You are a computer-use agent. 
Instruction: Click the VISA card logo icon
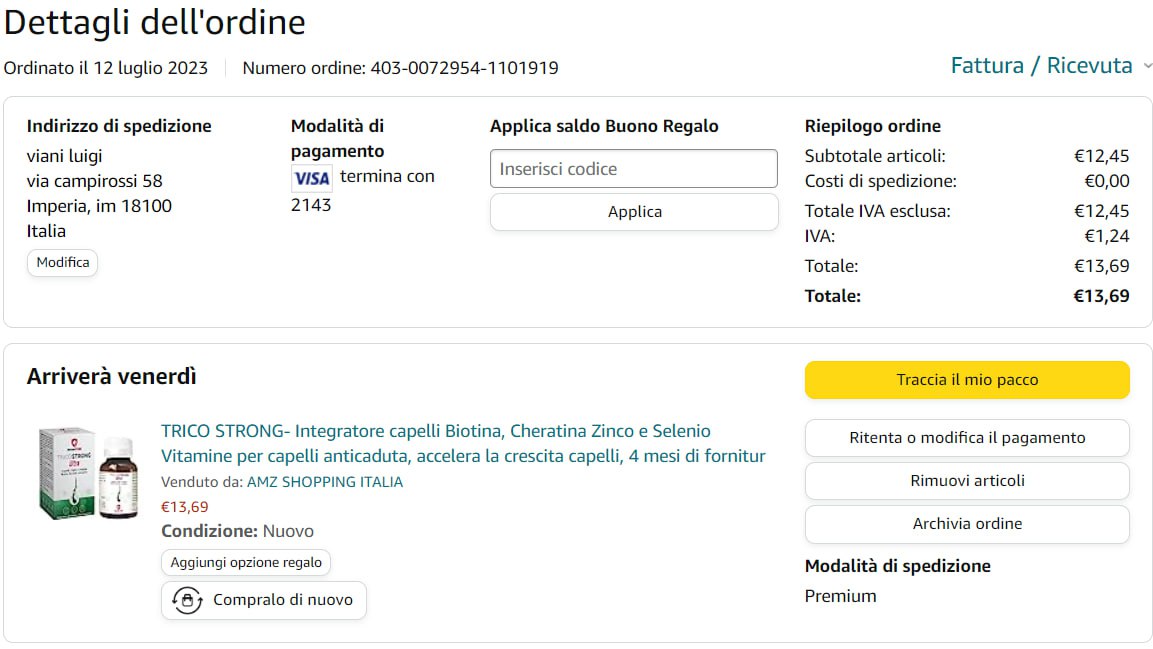point(312,178)
